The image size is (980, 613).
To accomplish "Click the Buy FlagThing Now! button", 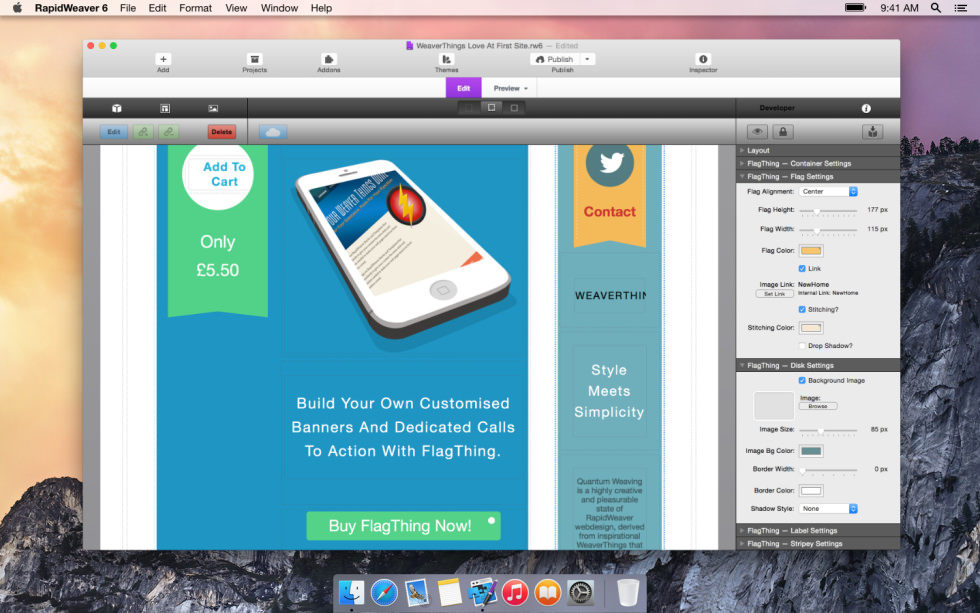I will [x=403, y=526].
